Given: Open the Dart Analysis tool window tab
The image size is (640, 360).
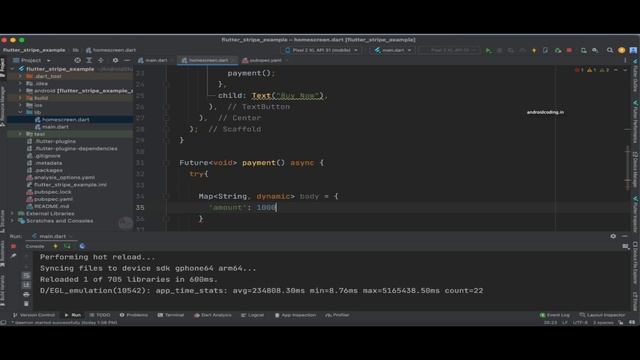Looking at the screenshot, I should click(x=213, y=315).
